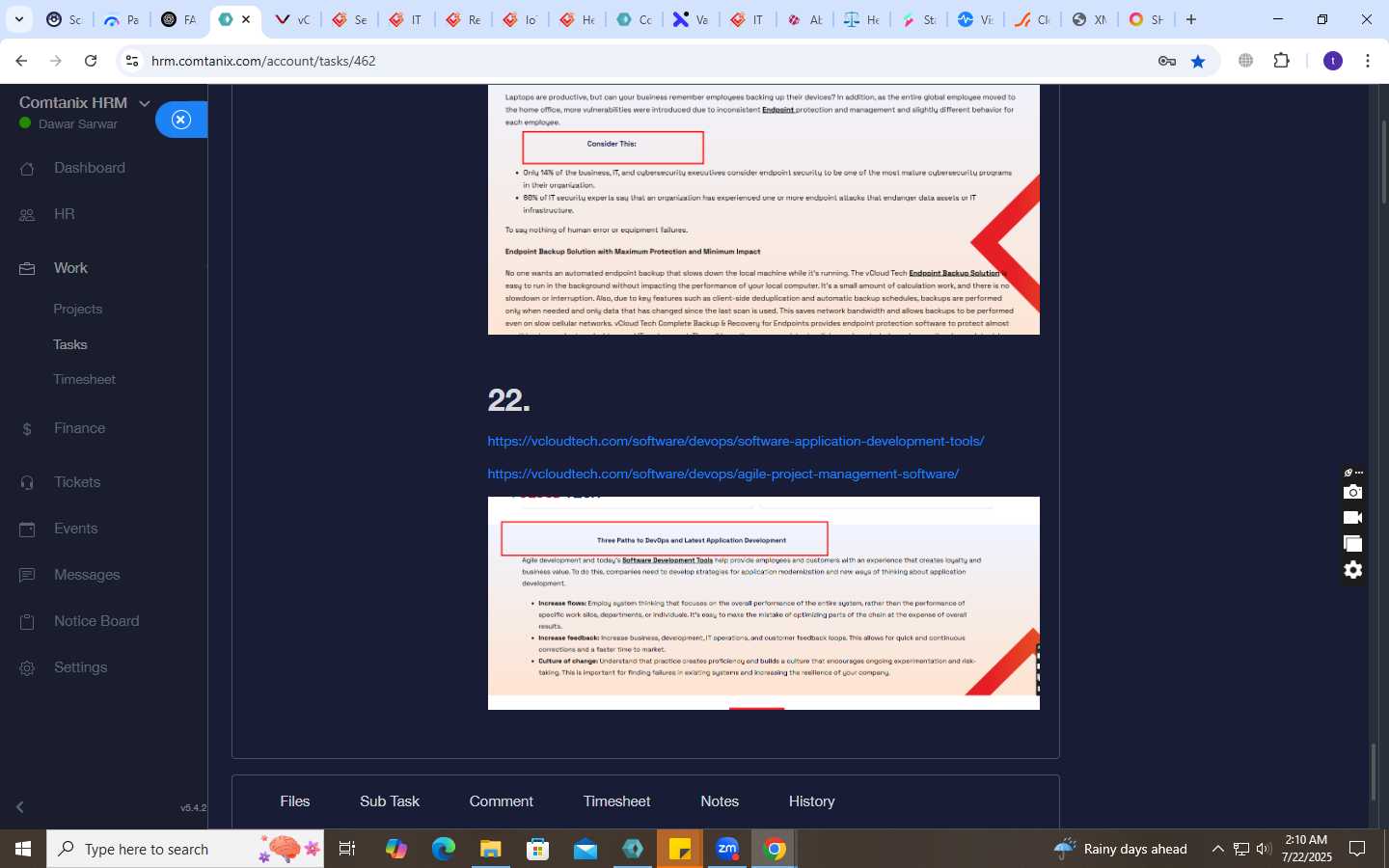Click the Dashboard menu label
The height and width of the screenshot is (868, 1389).
pyautogui.click(x=90, y=168)
